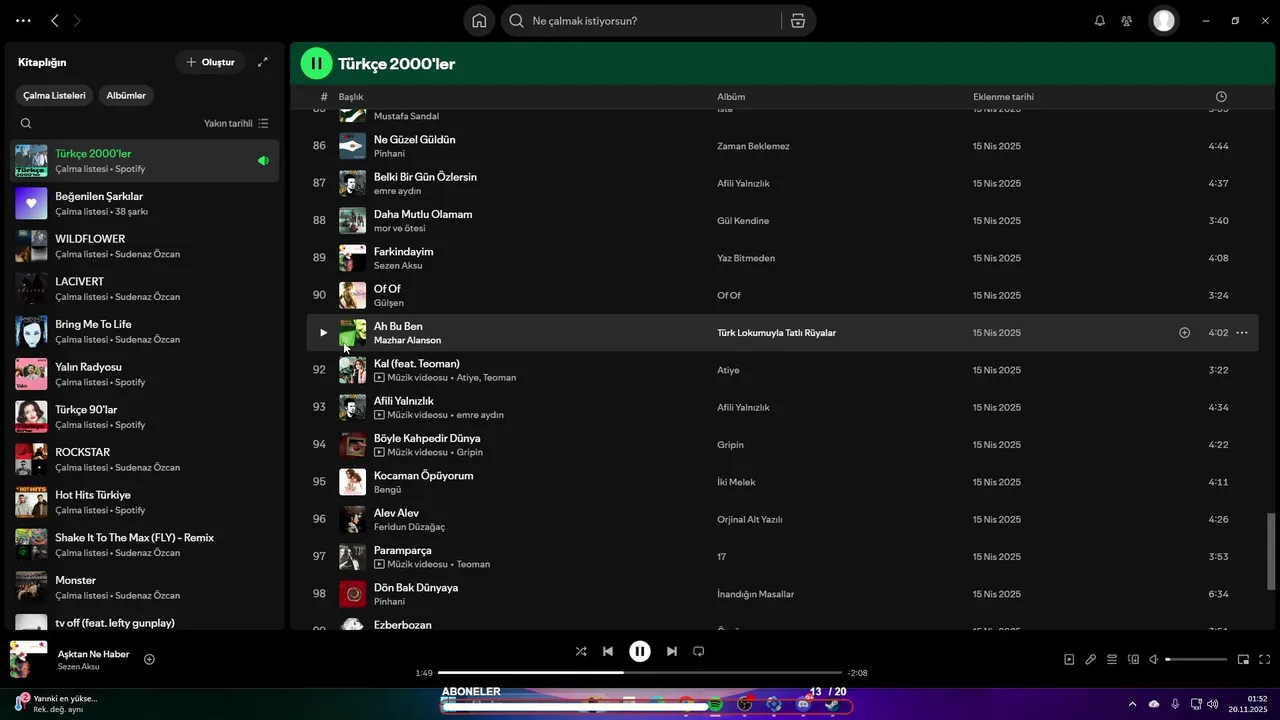Toggle shuffle playback

tap(581, 651)
